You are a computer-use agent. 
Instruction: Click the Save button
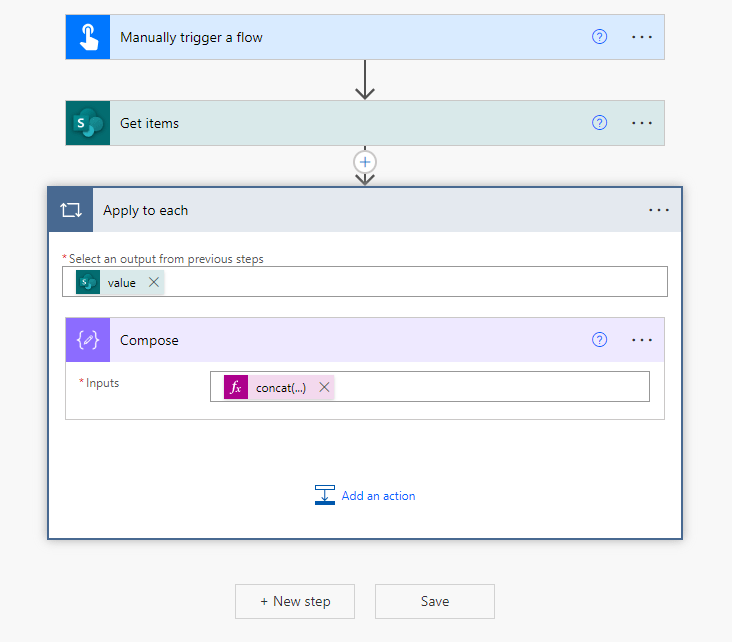(x=435, y=601)
